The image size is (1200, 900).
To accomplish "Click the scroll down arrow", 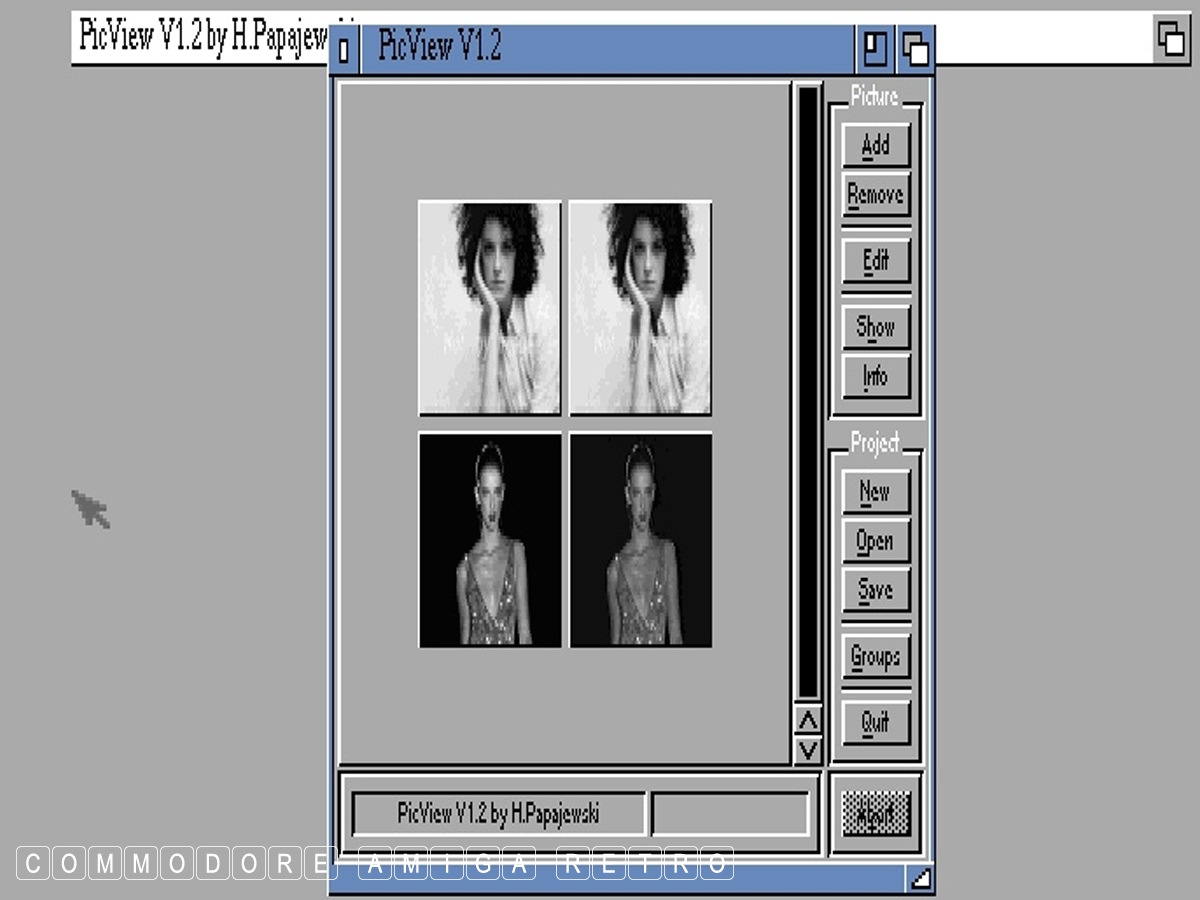I will 807,750.
